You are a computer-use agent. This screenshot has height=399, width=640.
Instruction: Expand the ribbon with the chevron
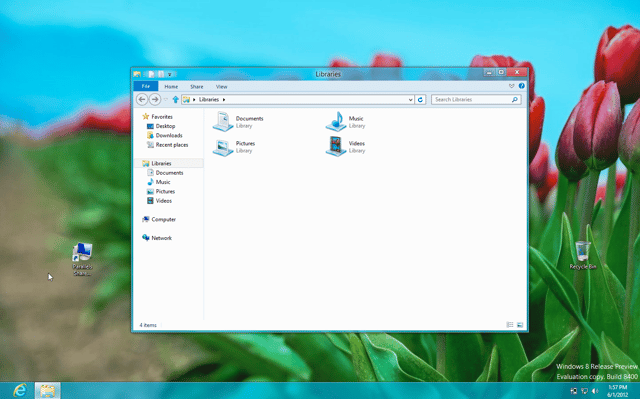[x=511, y=86]
